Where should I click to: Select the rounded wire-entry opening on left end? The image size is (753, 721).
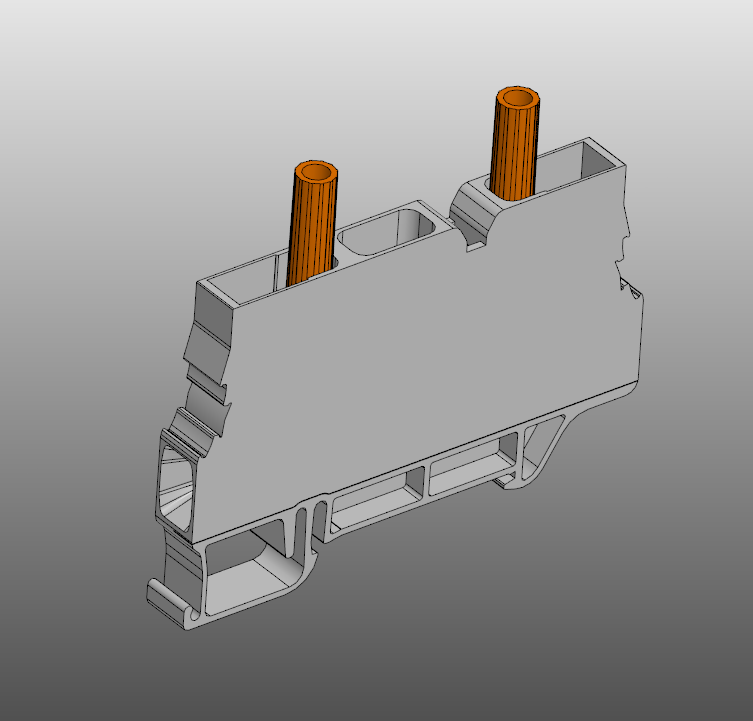[176, 489]
